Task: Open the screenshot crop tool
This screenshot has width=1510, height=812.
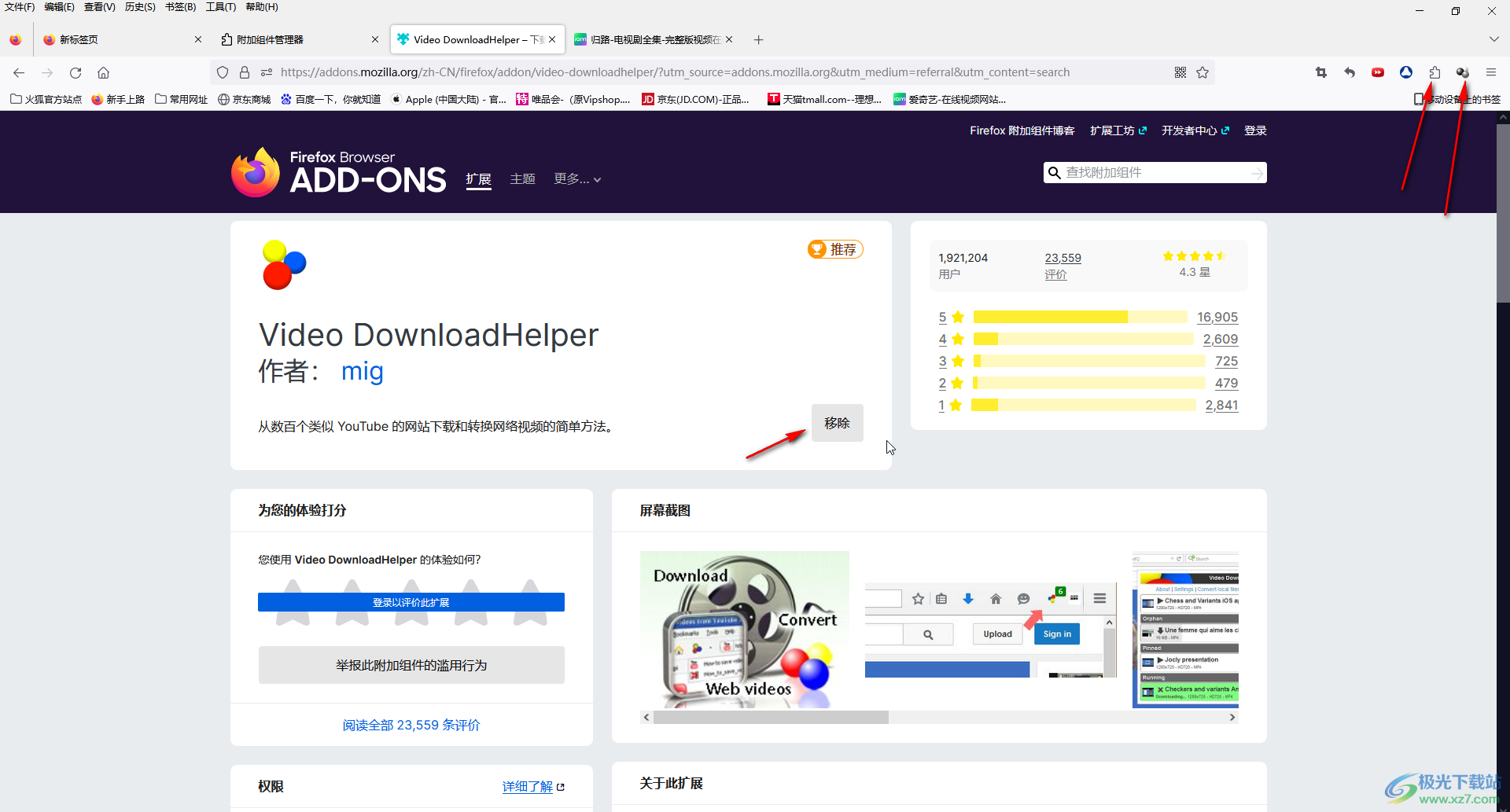Action: point(1321,72)
